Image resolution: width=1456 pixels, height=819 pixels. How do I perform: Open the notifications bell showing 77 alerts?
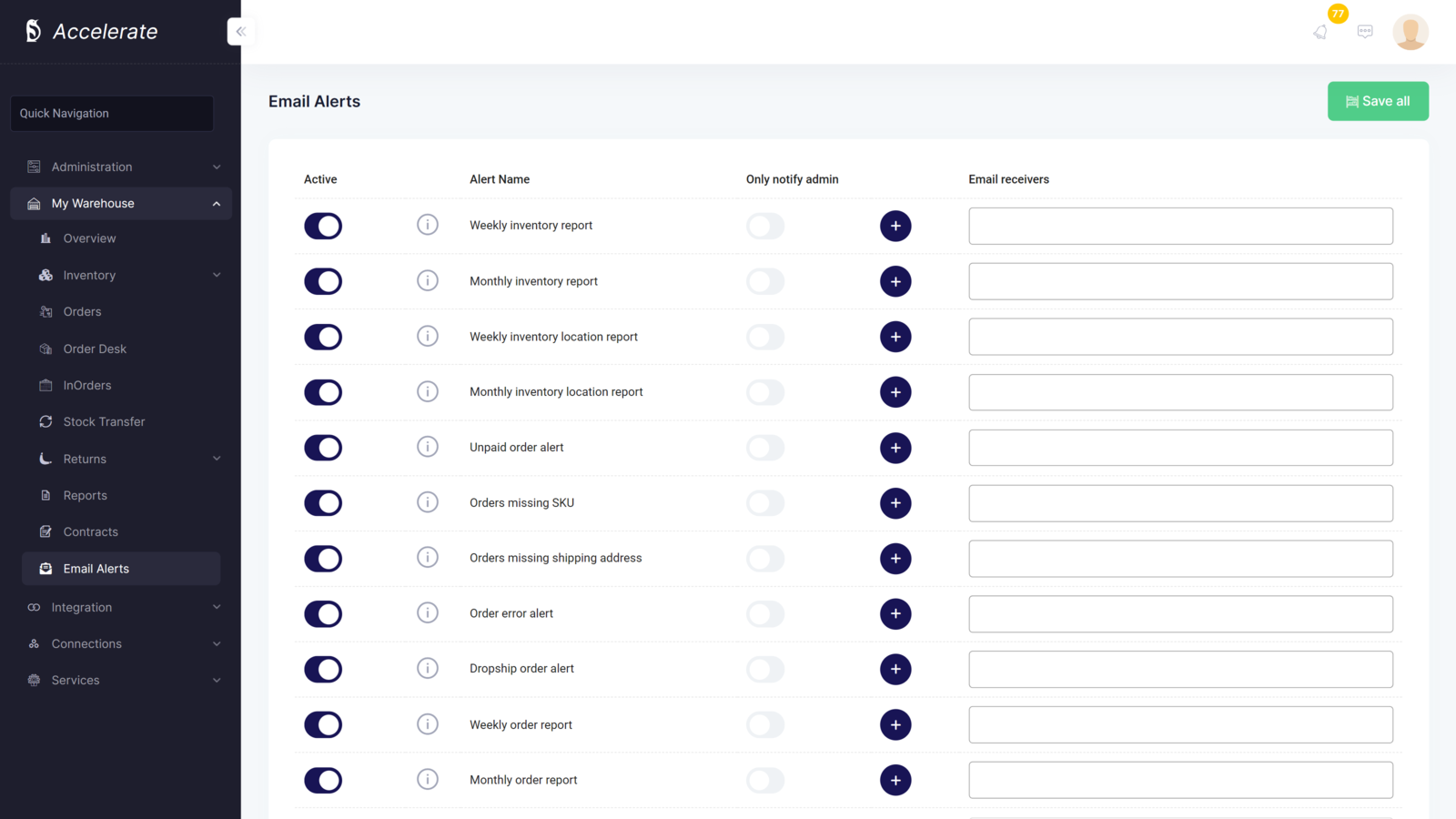[x=1320, y=31]
